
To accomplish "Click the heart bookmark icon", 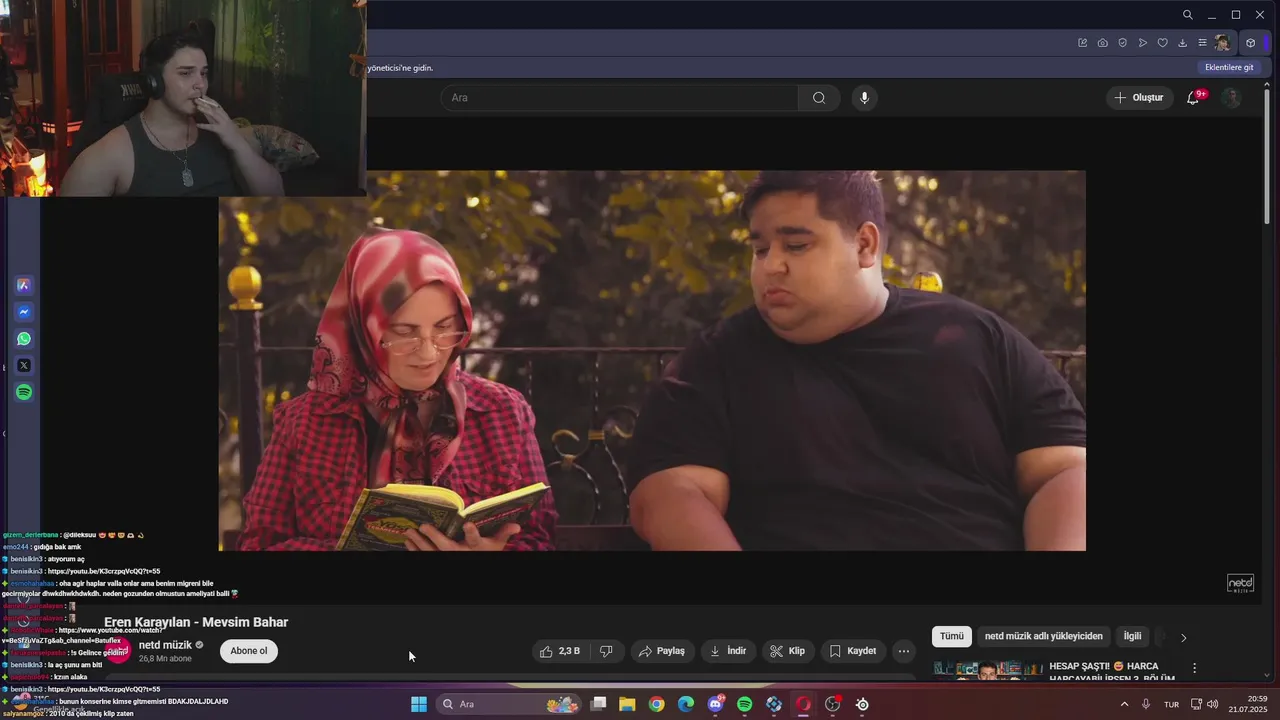I will coord(1162,43).
